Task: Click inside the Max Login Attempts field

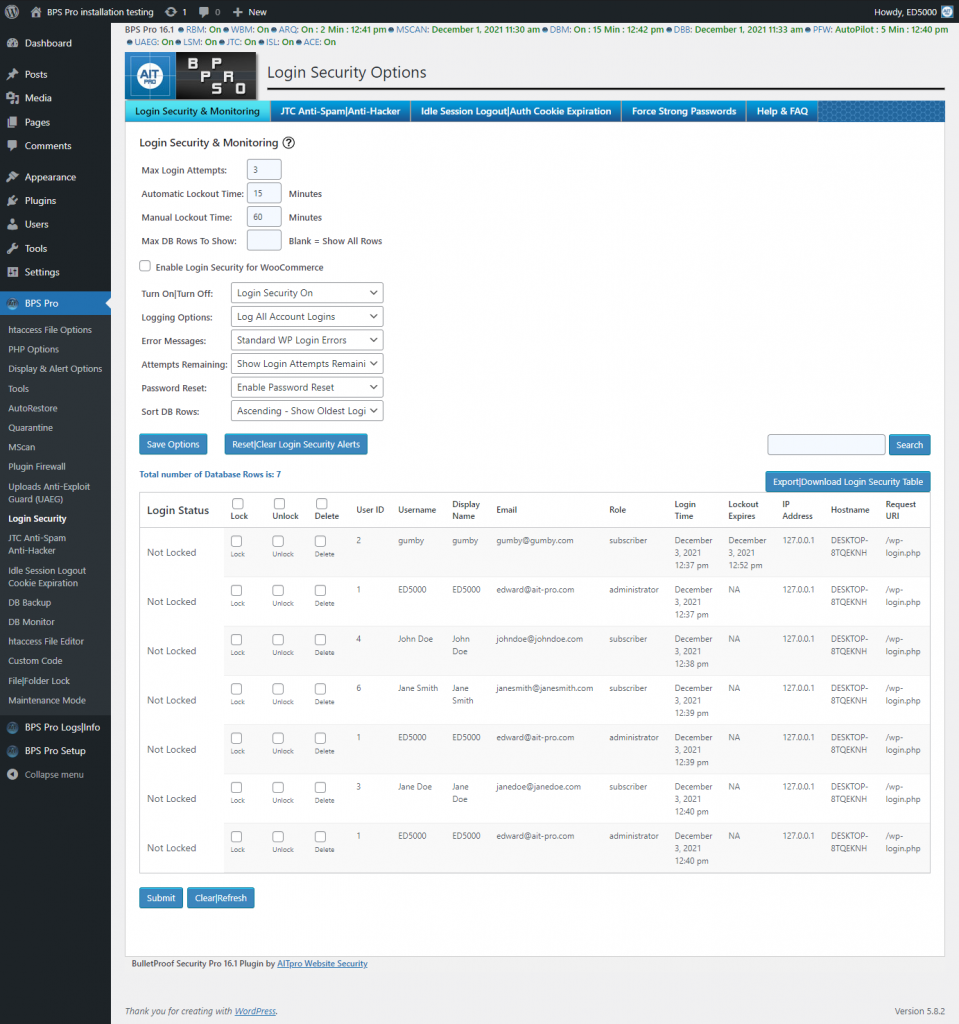Action: click(x=263, y=169)
